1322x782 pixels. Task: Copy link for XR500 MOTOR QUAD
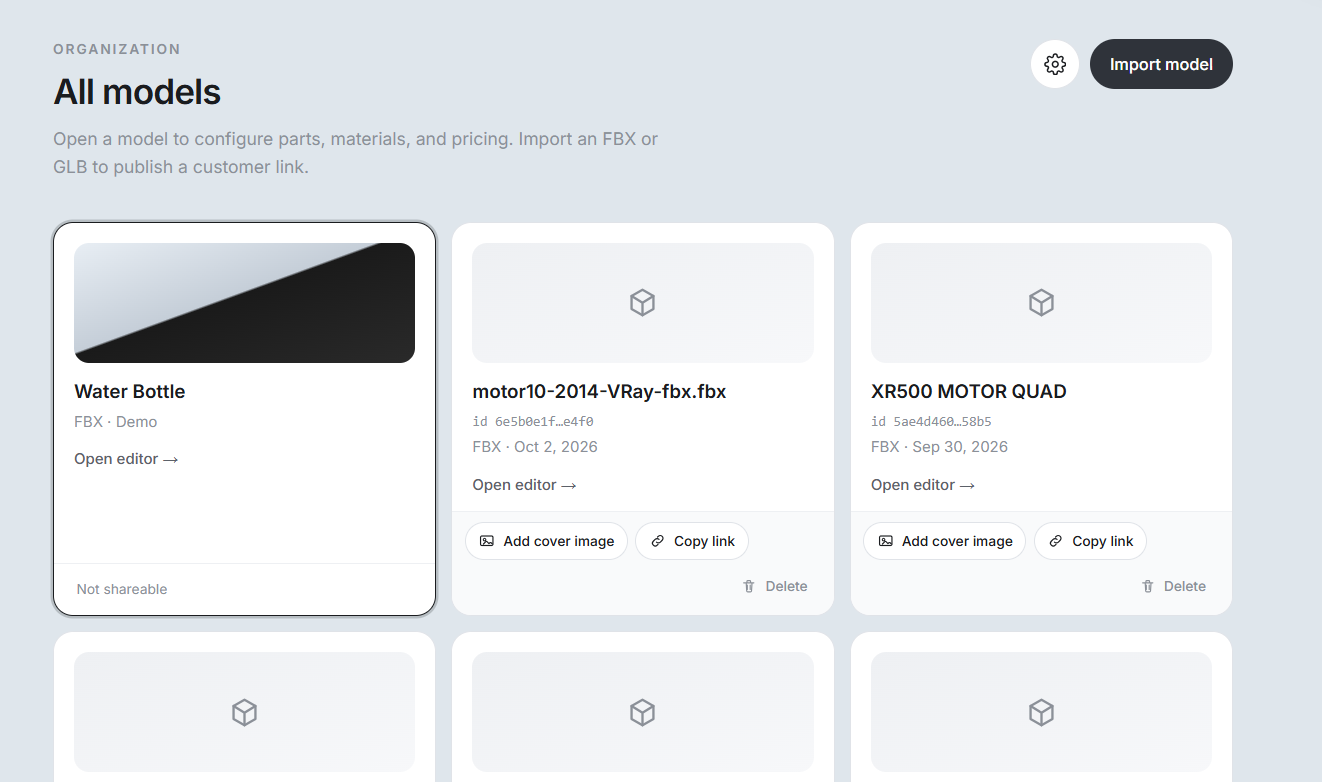pyautogui.click(x=1090, y=541)
